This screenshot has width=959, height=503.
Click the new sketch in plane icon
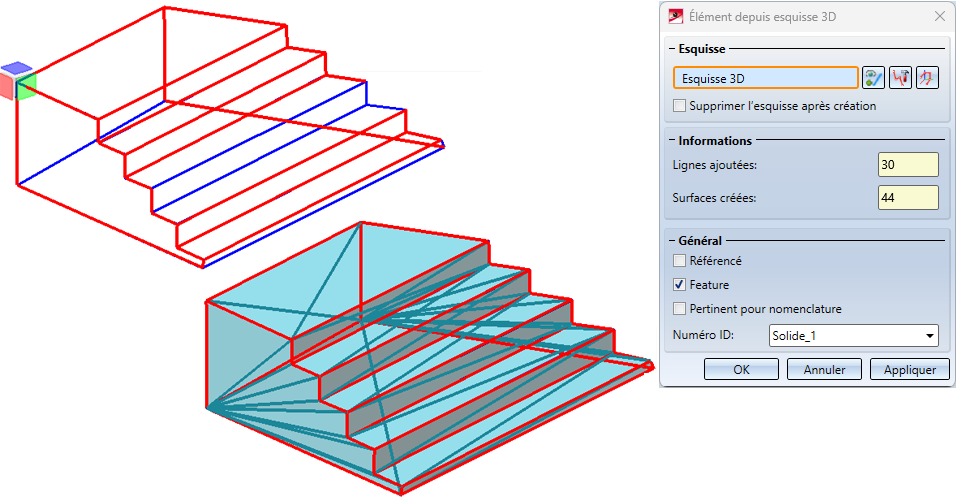click(927, 78)
